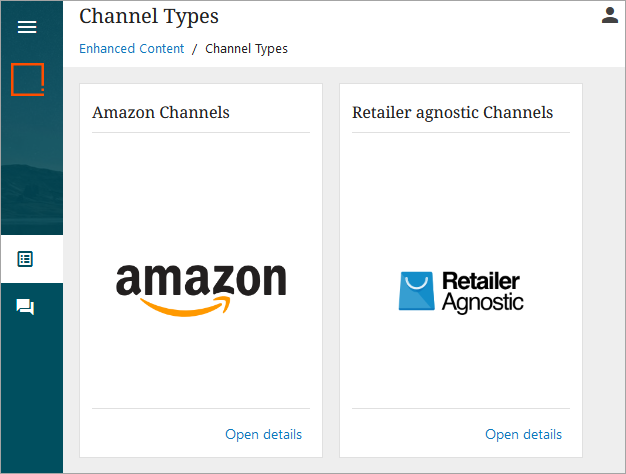The image size is (626, 474).
Task: Open the hamburger navigation menu
Action: coord(27,27)
